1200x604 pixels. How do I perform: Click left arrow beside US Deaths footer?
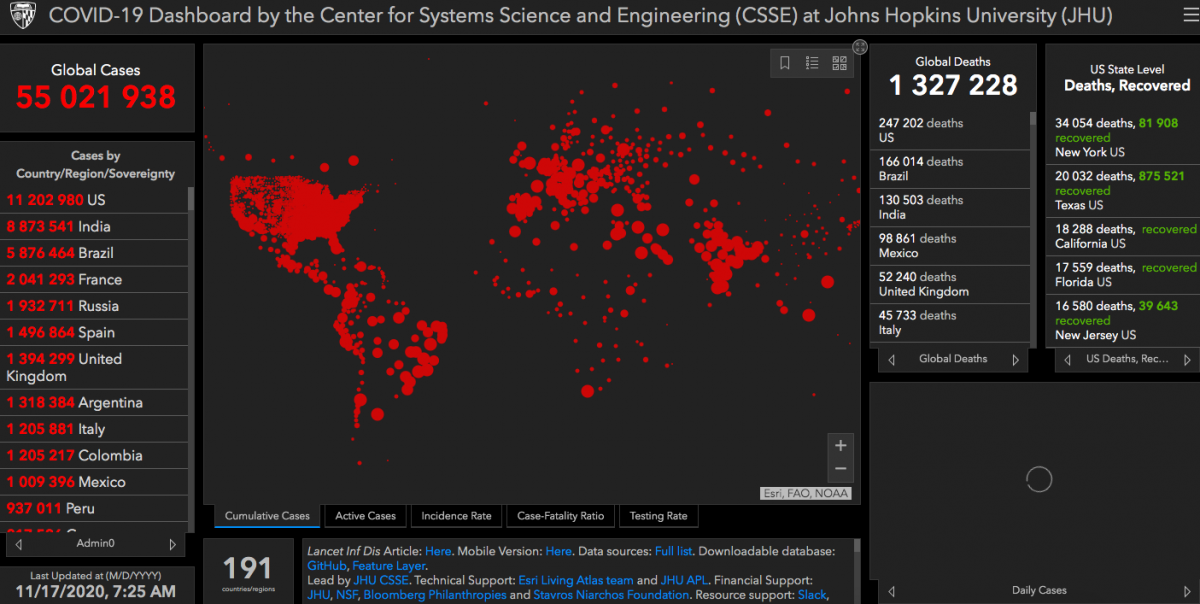(x=1067, y=359)
